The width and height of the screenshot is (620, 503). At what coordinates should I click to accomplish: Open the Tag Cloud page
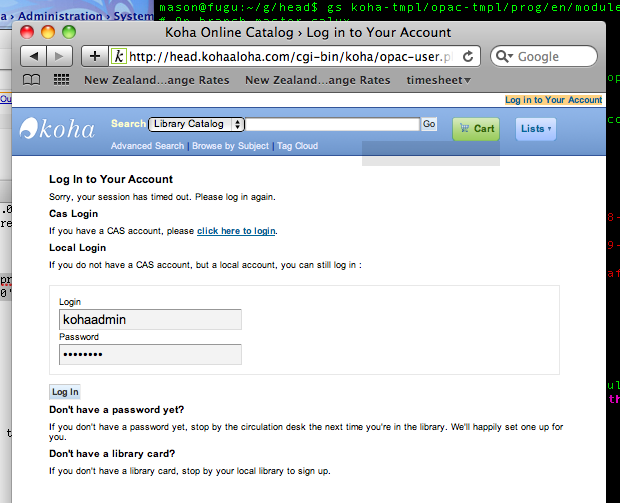[297, 146]
